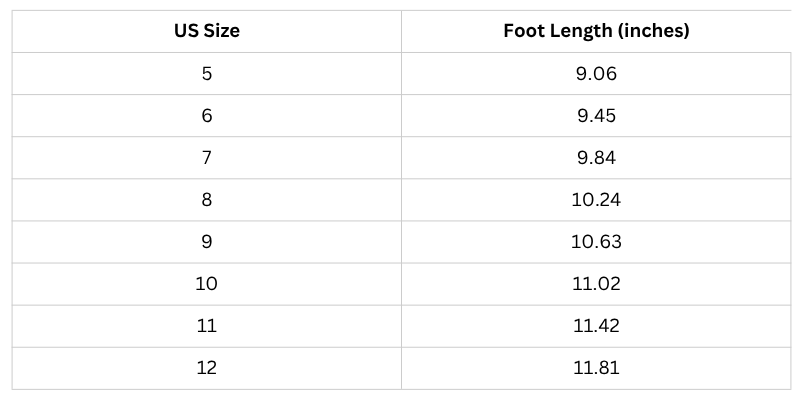This screenshot has width=800, height=400.
Task: Click the US size 6 cell
Action: [x=207, y=115]
